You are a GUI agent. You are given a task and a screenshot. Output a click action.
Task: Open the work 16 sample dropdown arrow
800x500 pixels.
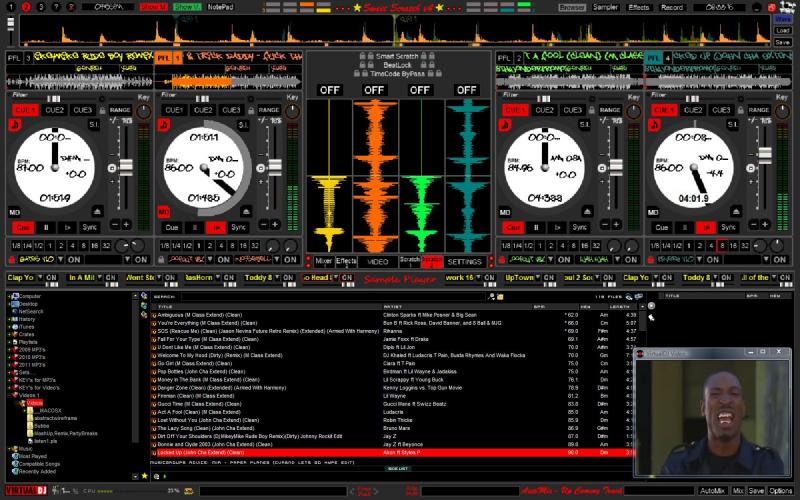pos(479,278)
